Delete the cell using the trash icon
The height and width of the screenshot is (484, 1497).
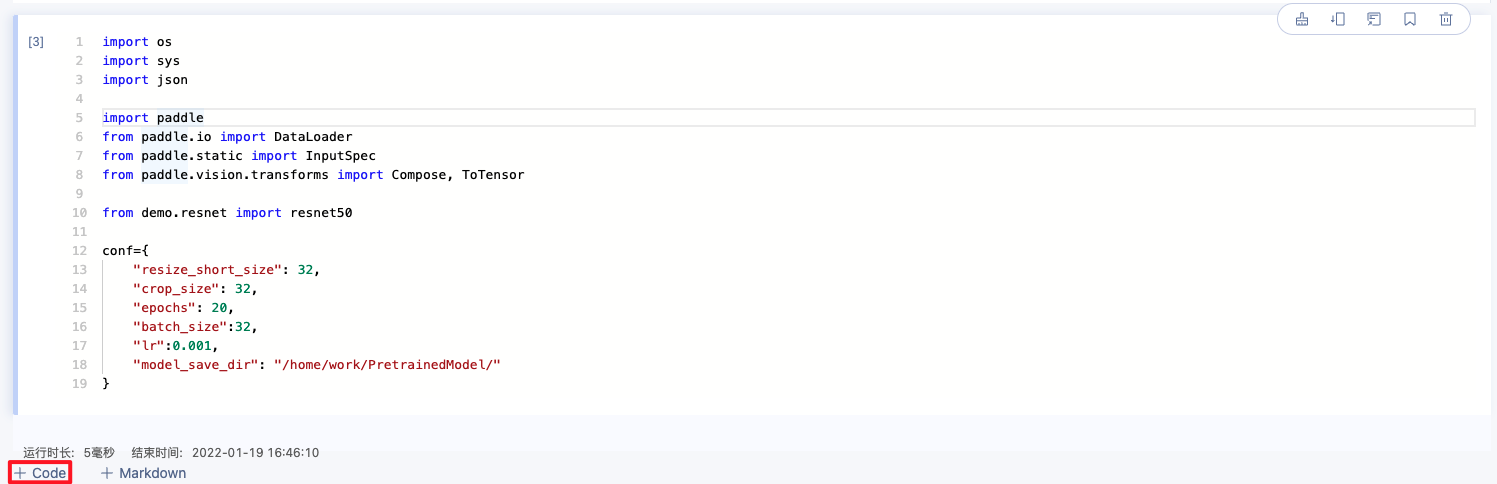tap(1446, 19)
